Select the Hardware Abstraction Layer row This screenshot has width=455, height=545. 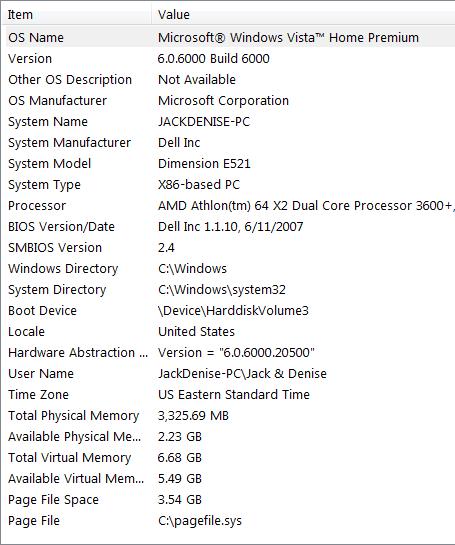click(228, 352)
